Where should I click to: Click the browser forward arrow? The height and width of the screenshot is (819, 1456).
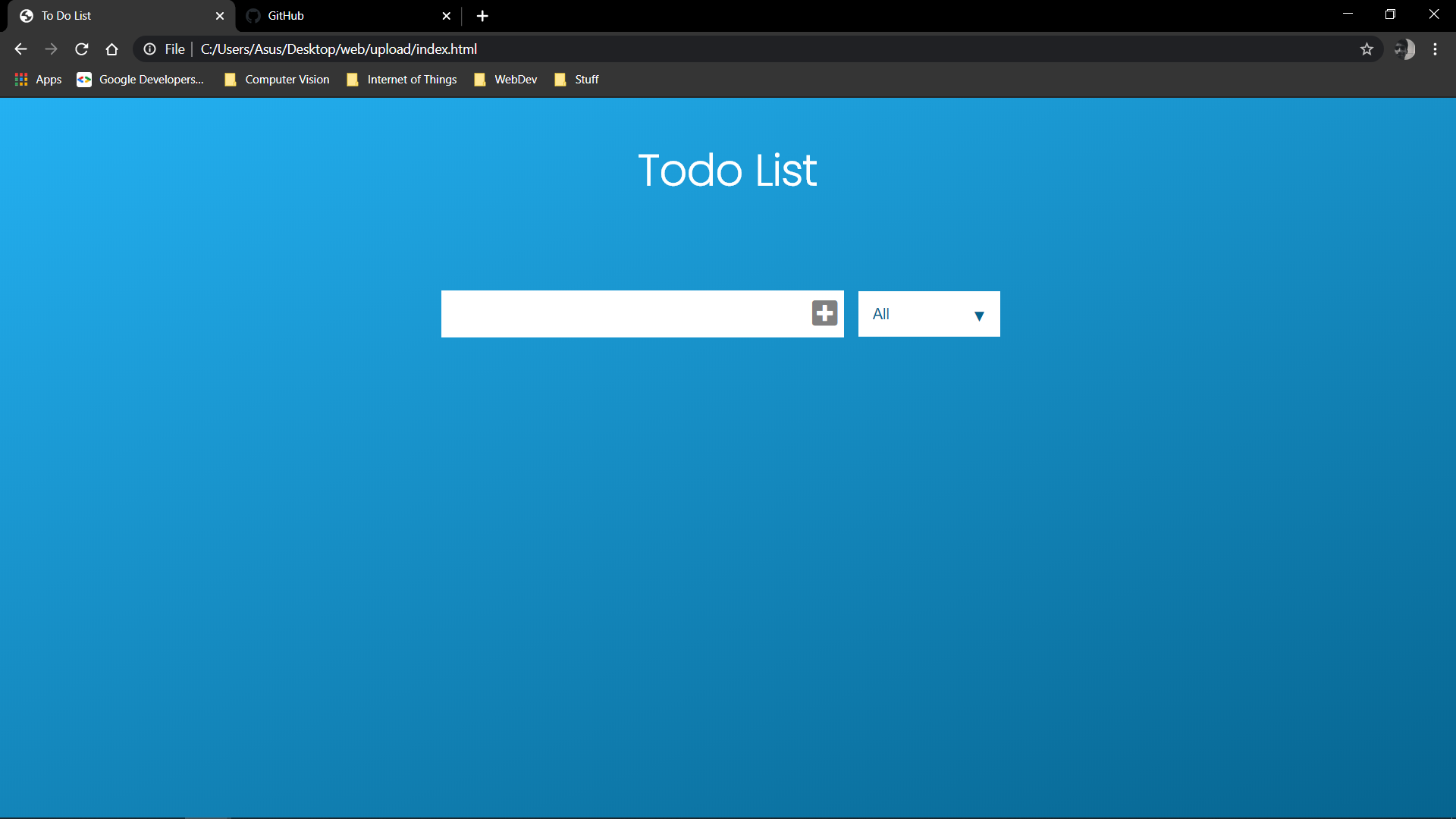pyautogui.click(x=51, y=49)
